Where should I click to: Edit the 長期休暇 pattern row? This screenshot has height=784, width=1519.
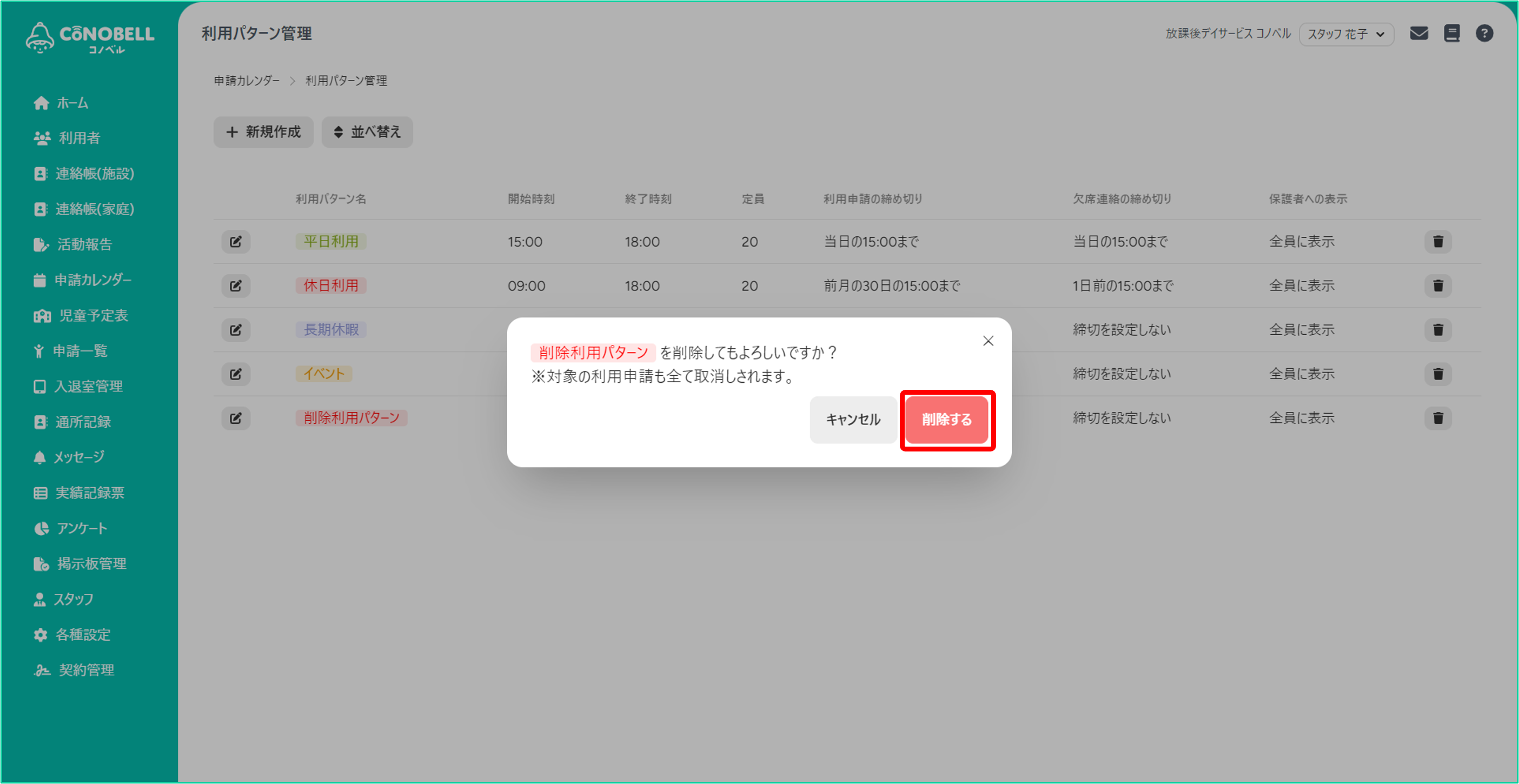236,330
